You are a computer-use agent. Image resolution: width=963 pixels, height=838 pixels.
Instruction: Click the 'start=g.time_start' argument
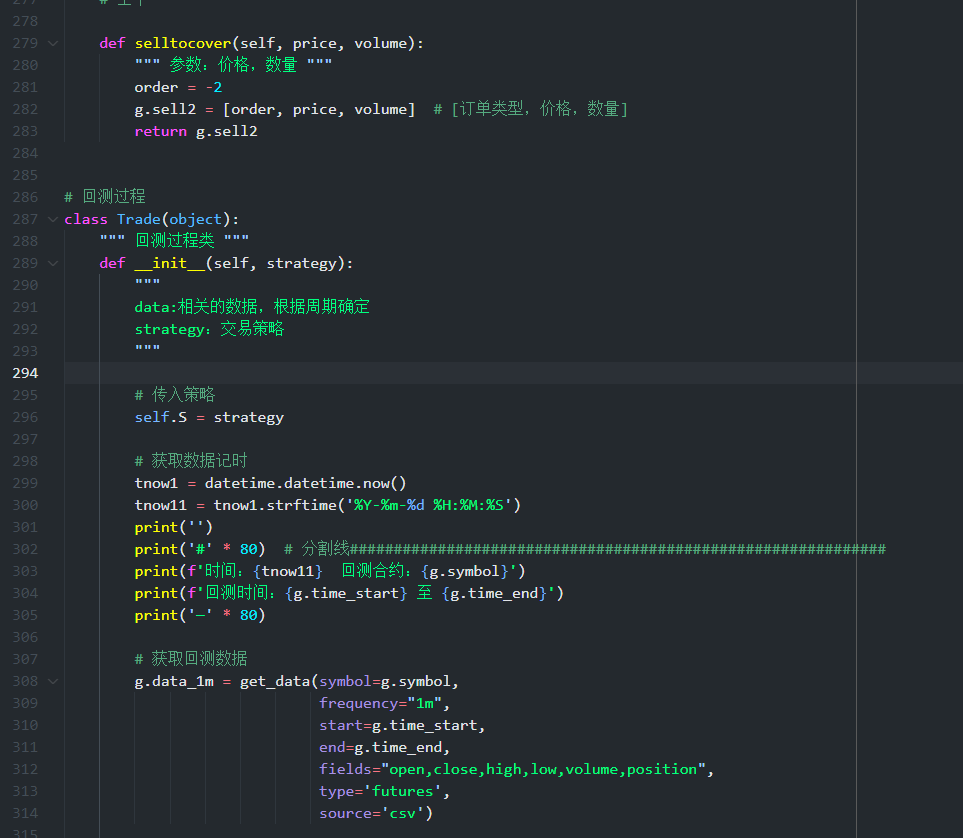398,726
